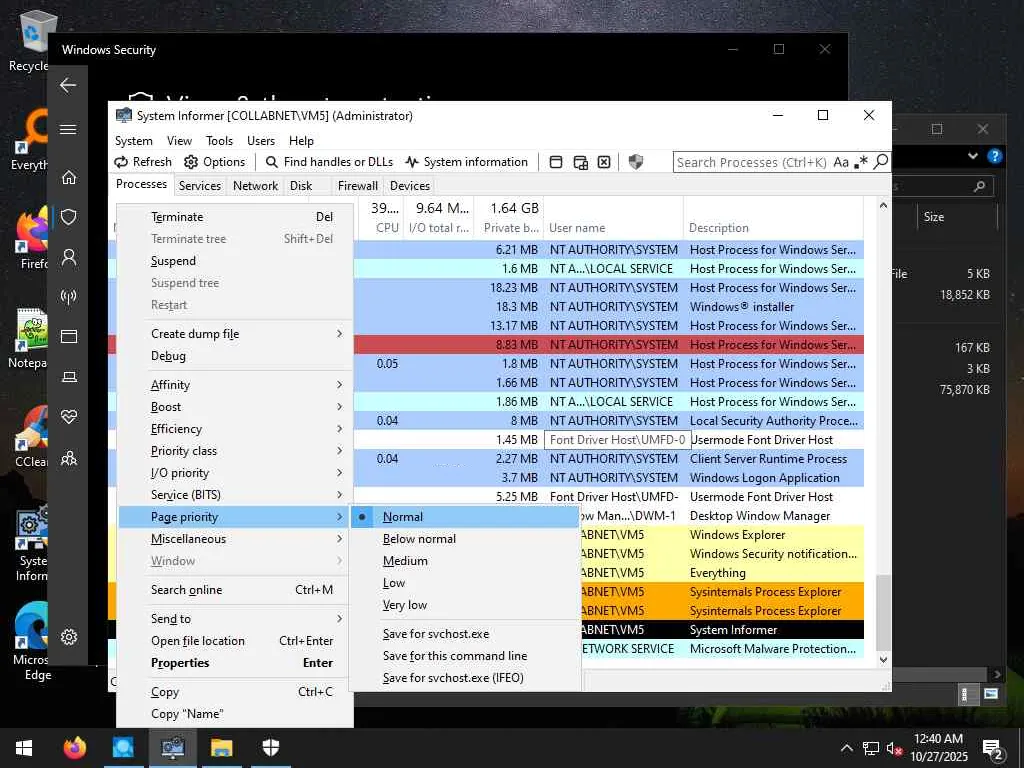Open Windows Security taskbar shield icon

[x=270, y=748]
